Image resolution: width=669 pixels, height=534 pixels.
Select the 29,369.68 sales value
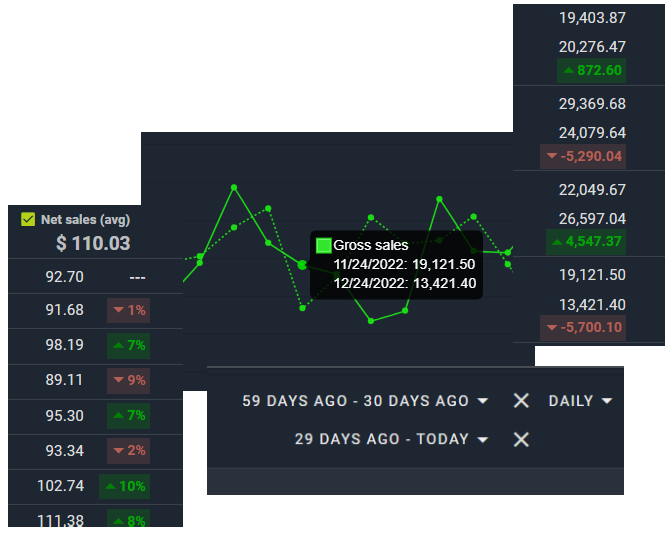point(592,104)
